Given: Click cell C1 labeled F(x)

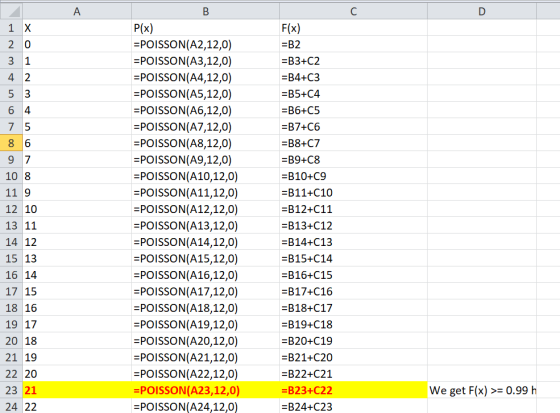Looking at the screenshot, I should click(x=353, y=28).
